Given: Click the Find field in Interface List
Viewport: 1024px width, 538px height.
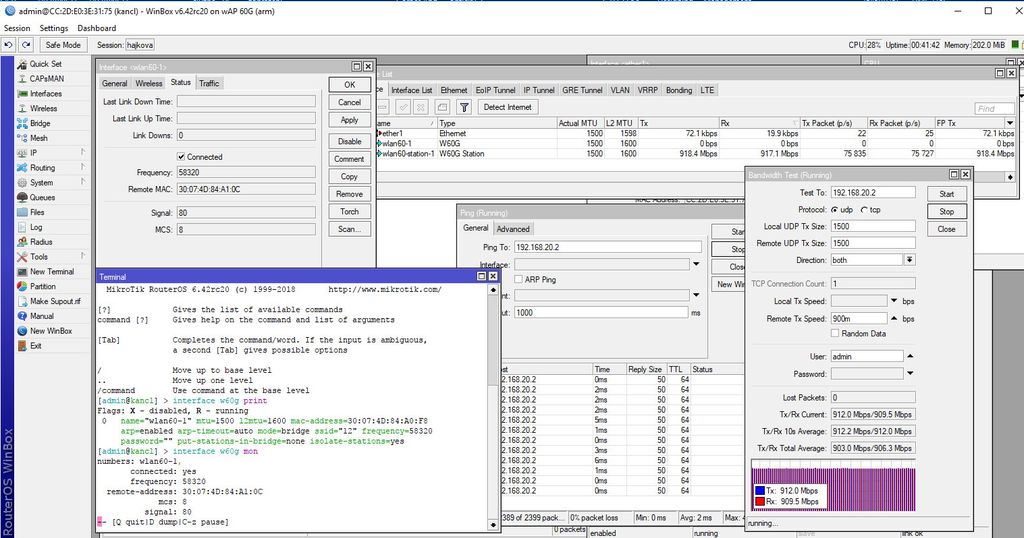Looking at the screenshot, I should (995, 108).
